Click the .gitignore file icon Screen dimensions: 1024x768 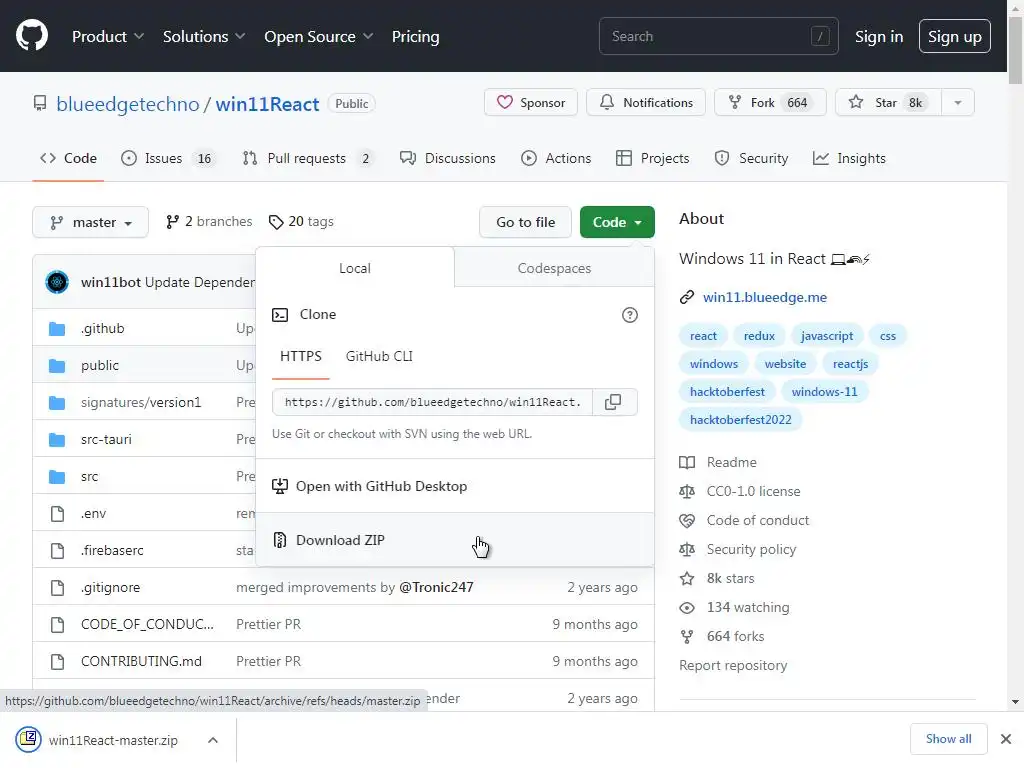click(x=57, y=588)
